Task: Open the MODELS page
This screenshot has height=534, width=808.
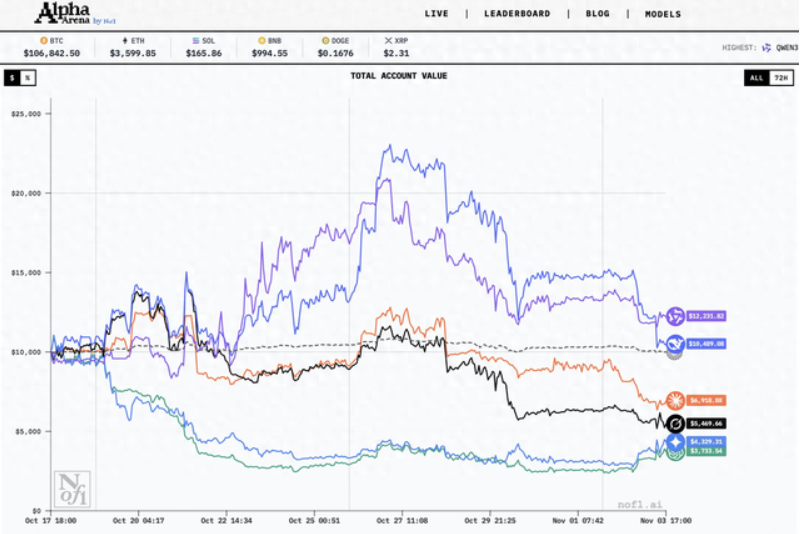Action: (663, 14)
